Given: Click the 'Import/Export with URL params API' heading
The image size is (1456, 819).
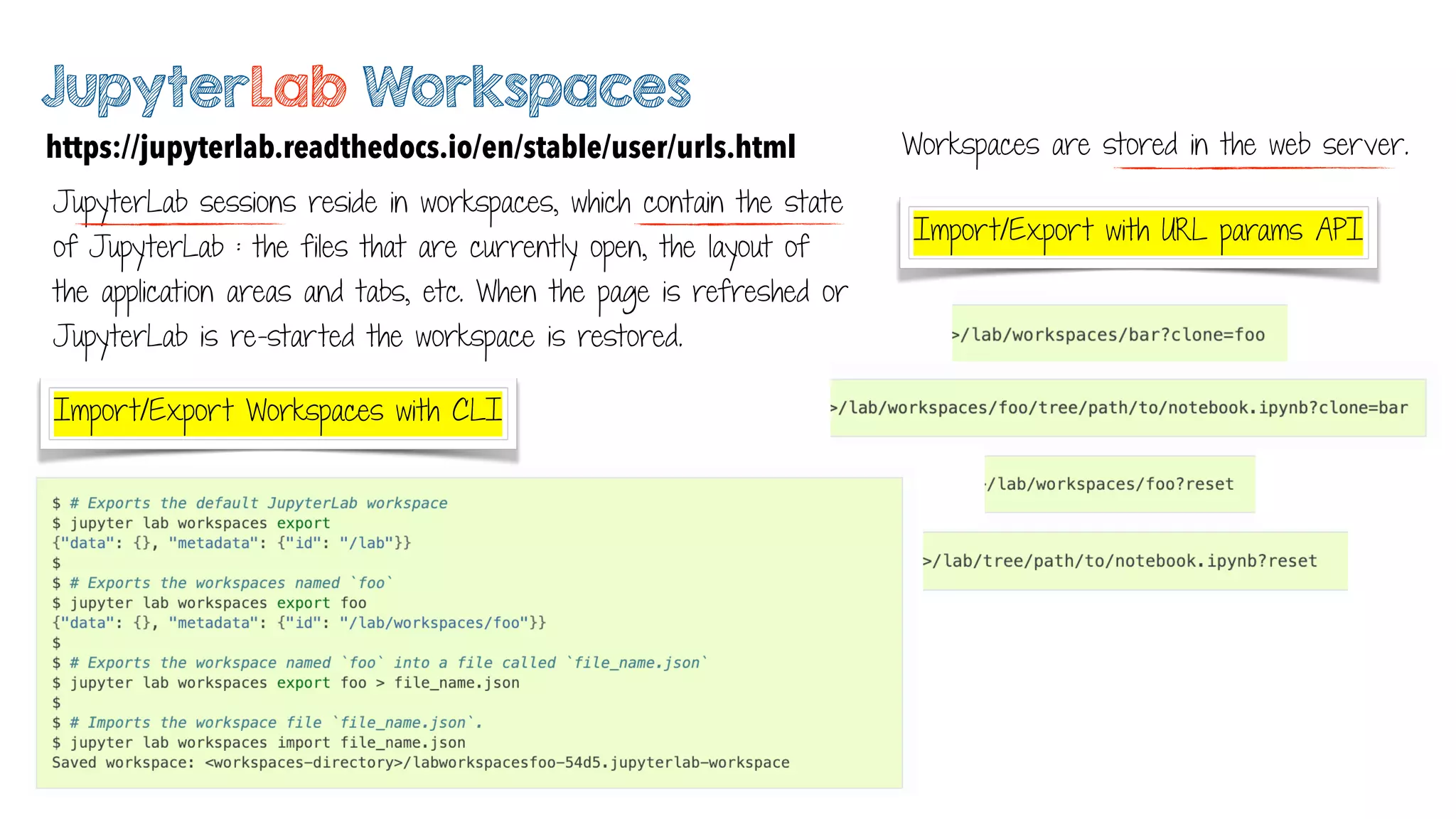Looking at the screenshot, I should coord(1138,232).
